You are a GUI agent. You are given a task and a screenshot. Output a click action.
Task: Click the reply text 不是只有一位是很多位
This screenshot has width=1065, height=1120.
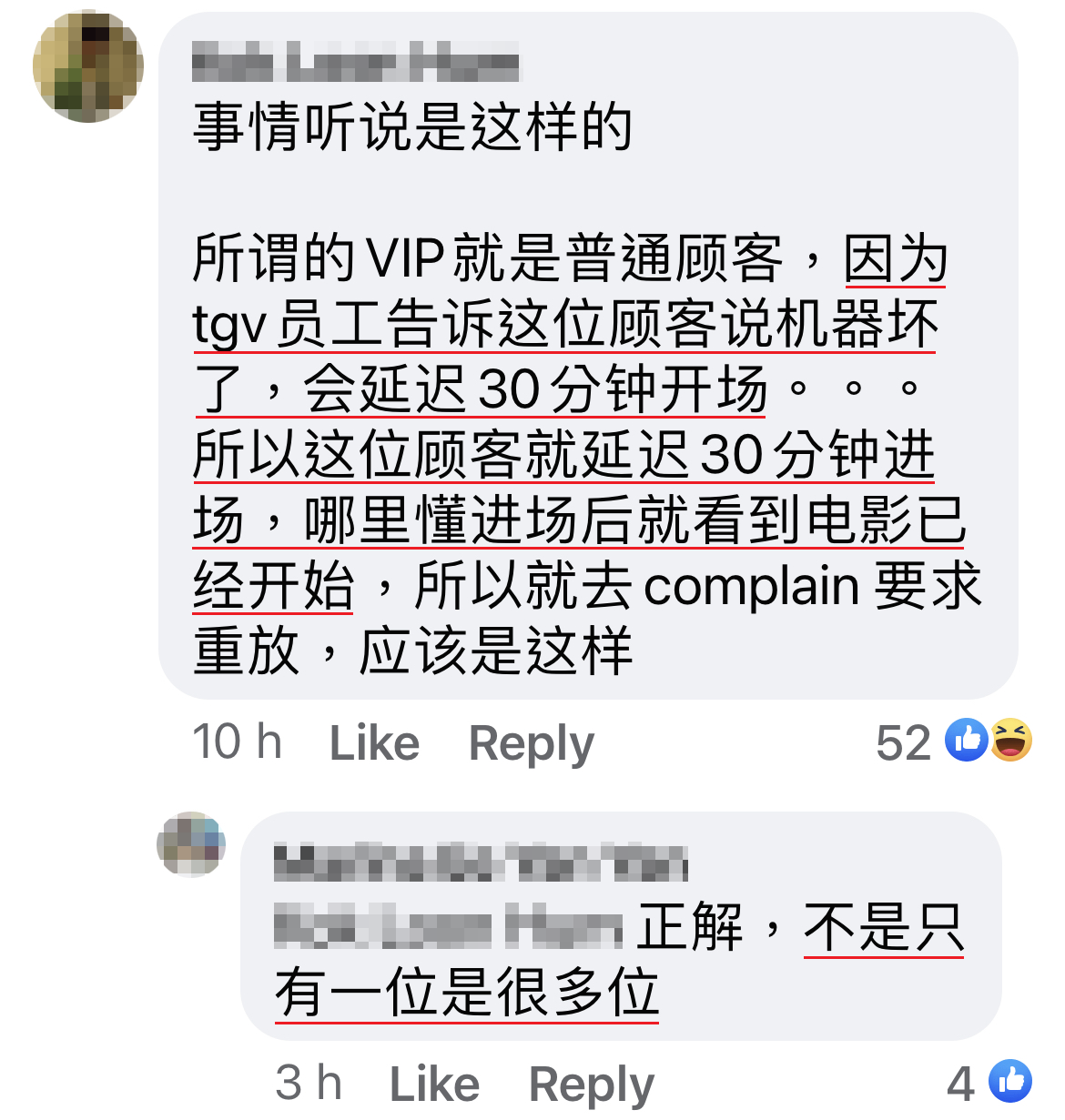tap(619, 960)
